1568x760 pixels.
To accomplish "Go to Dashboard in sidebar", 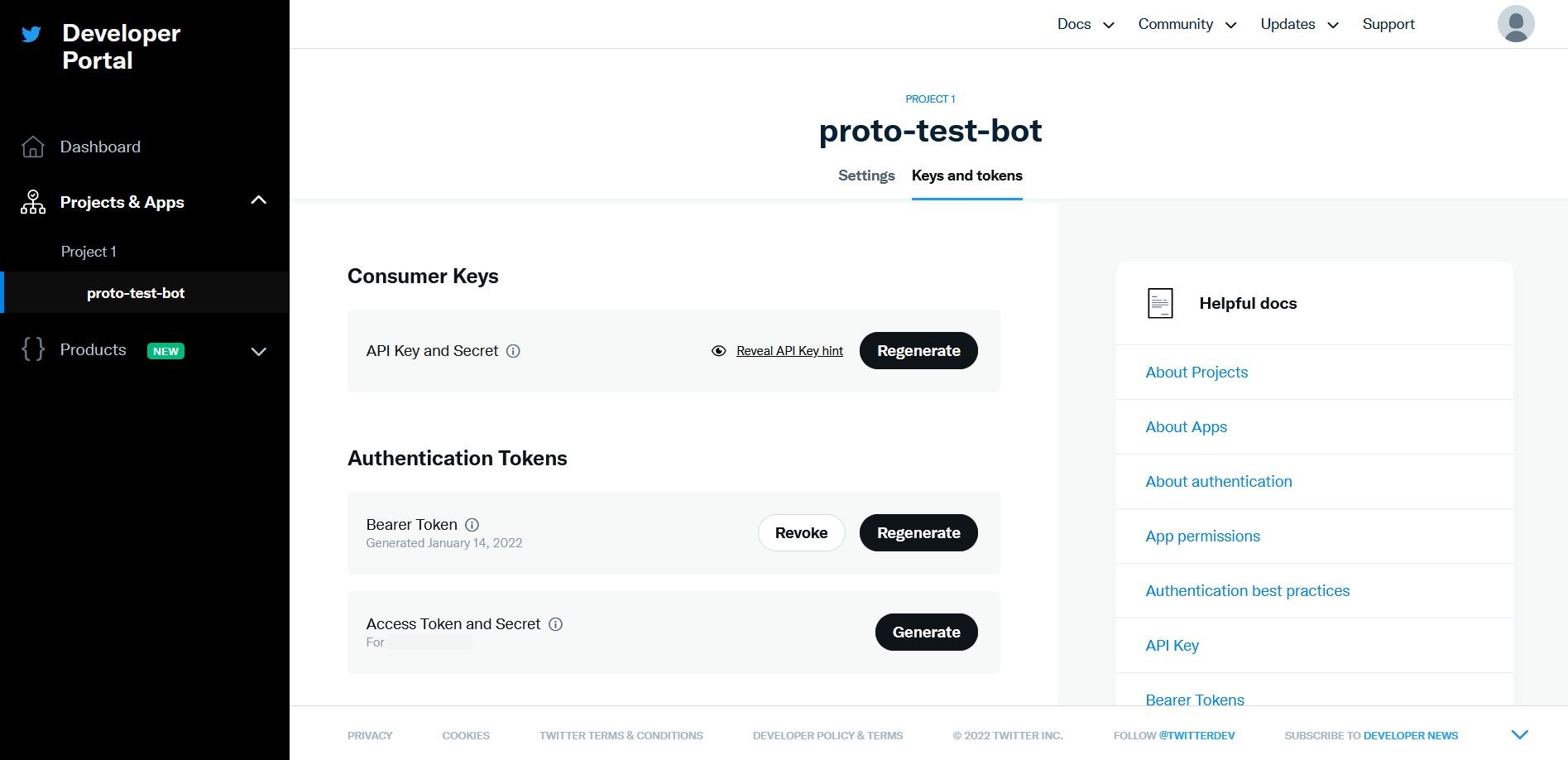I will point(100,147).
